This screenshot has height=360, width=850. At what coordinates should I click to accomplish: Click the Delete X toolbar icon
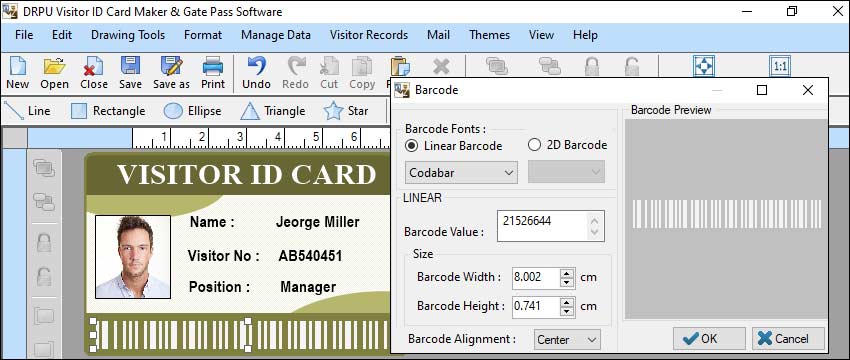point(441,66)
